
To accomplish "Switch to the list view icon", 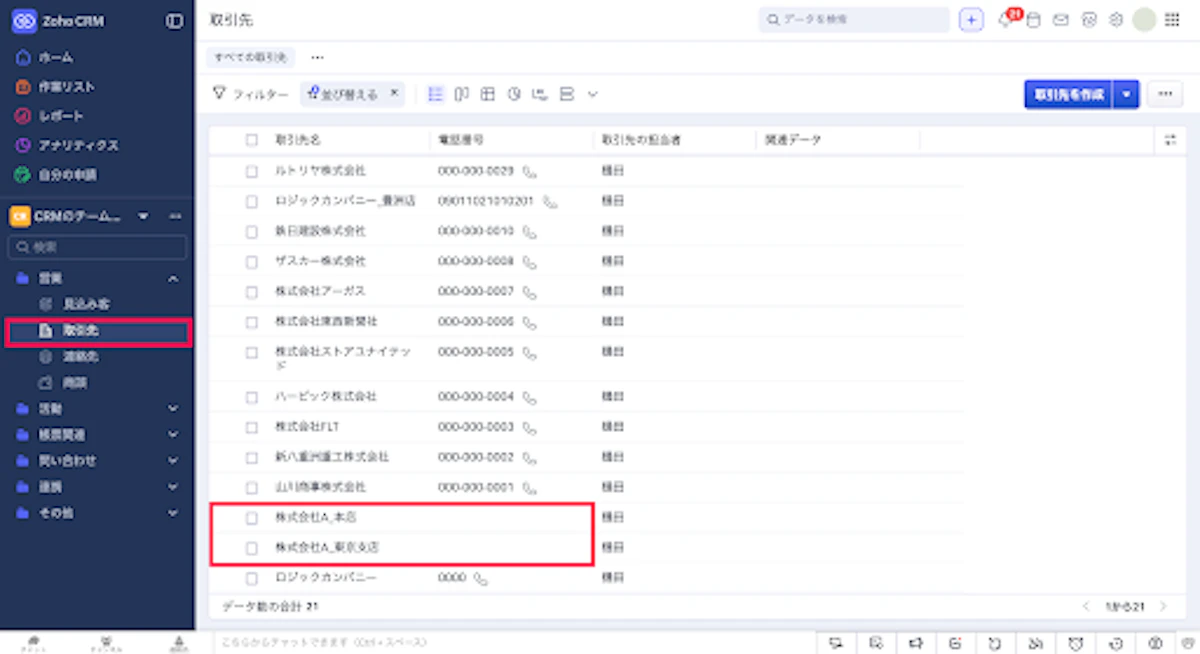I will [x=435, y=94].
